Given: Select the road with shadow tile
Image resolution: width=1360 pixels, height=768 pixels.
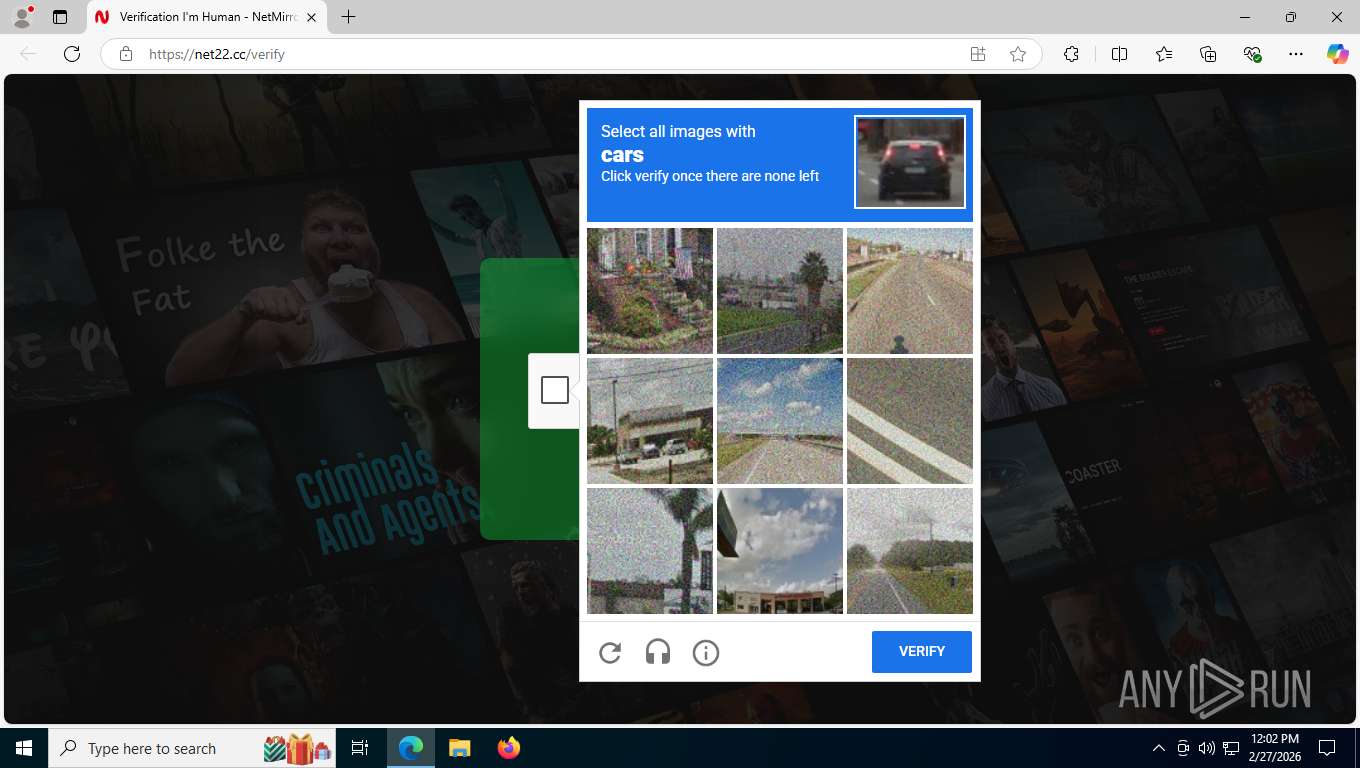Looking at the screenshot, I should pos(910,291).
